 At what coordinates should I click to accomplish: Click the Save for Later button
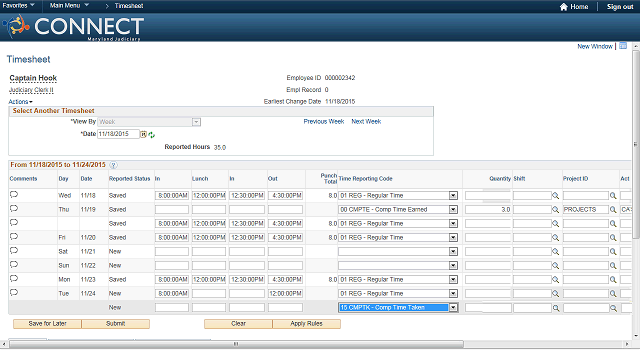point(47,324)
